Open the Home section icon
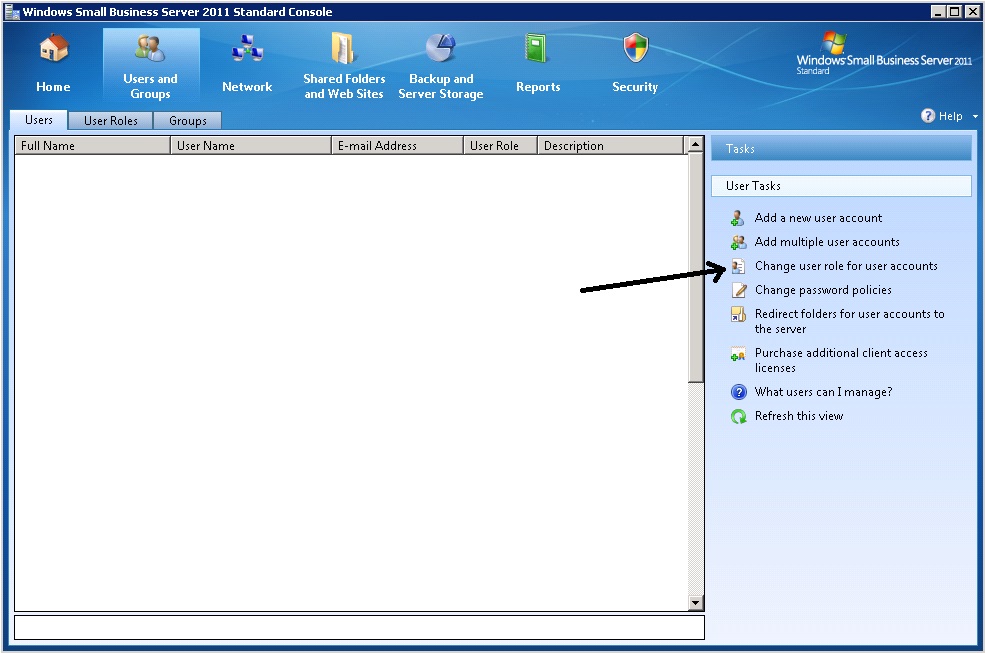985x653 pixels. pyautogui.click(x=53, y=48)
